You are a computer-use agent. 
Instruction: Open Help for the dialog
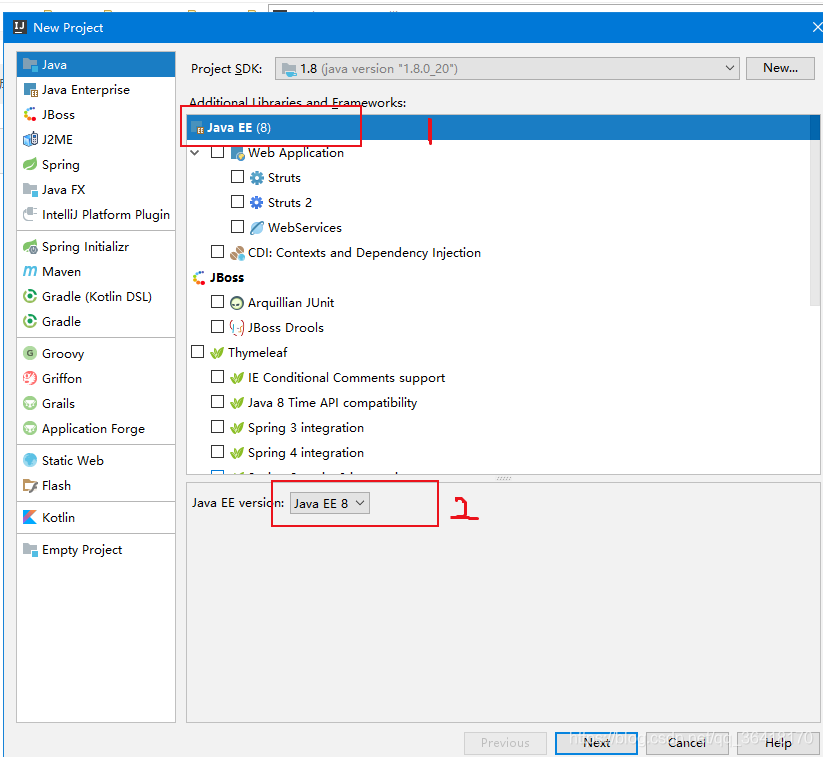pos(778,743)
